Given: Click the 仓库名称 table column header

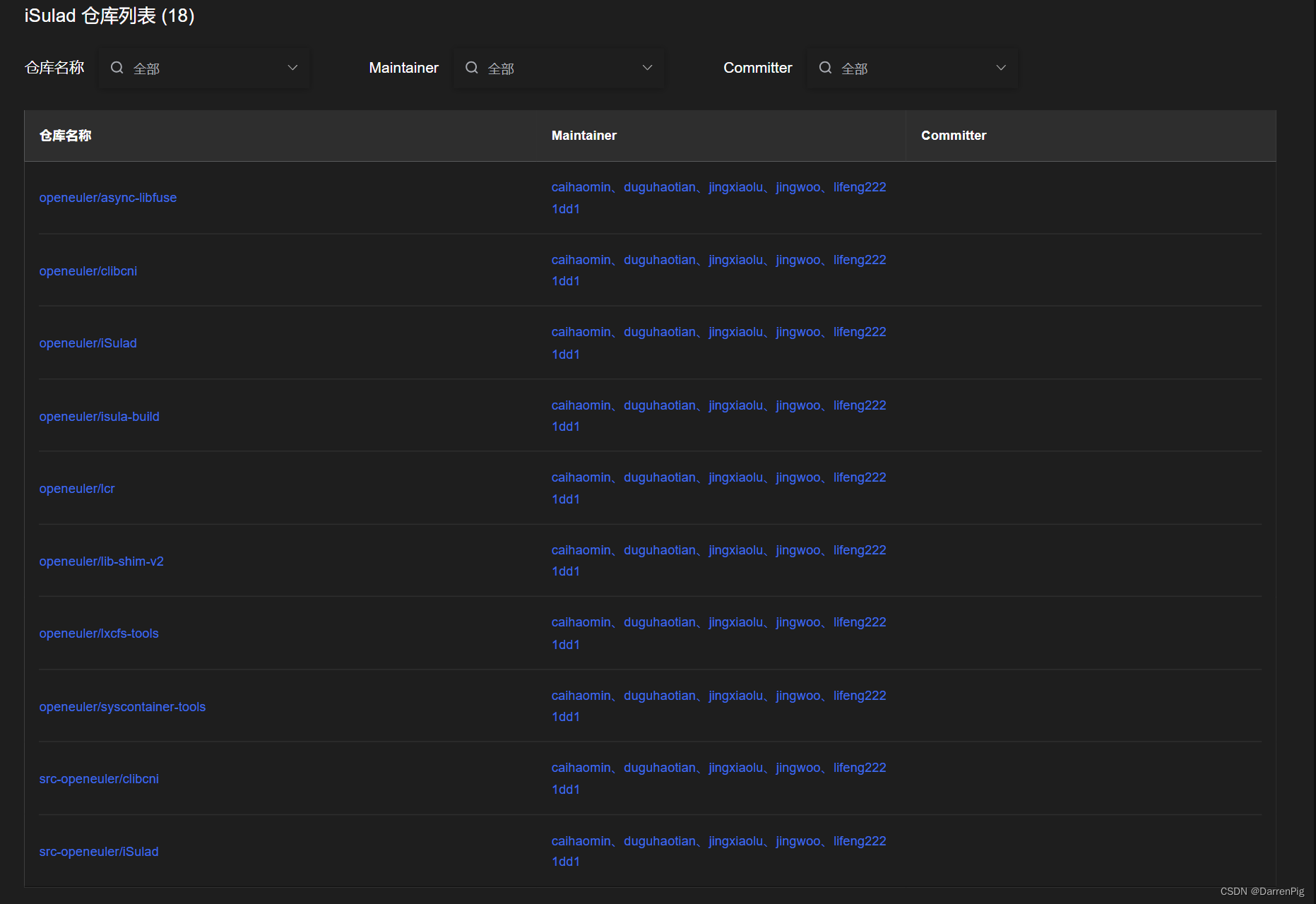Looking at the screenshot, I should [66, 136].
